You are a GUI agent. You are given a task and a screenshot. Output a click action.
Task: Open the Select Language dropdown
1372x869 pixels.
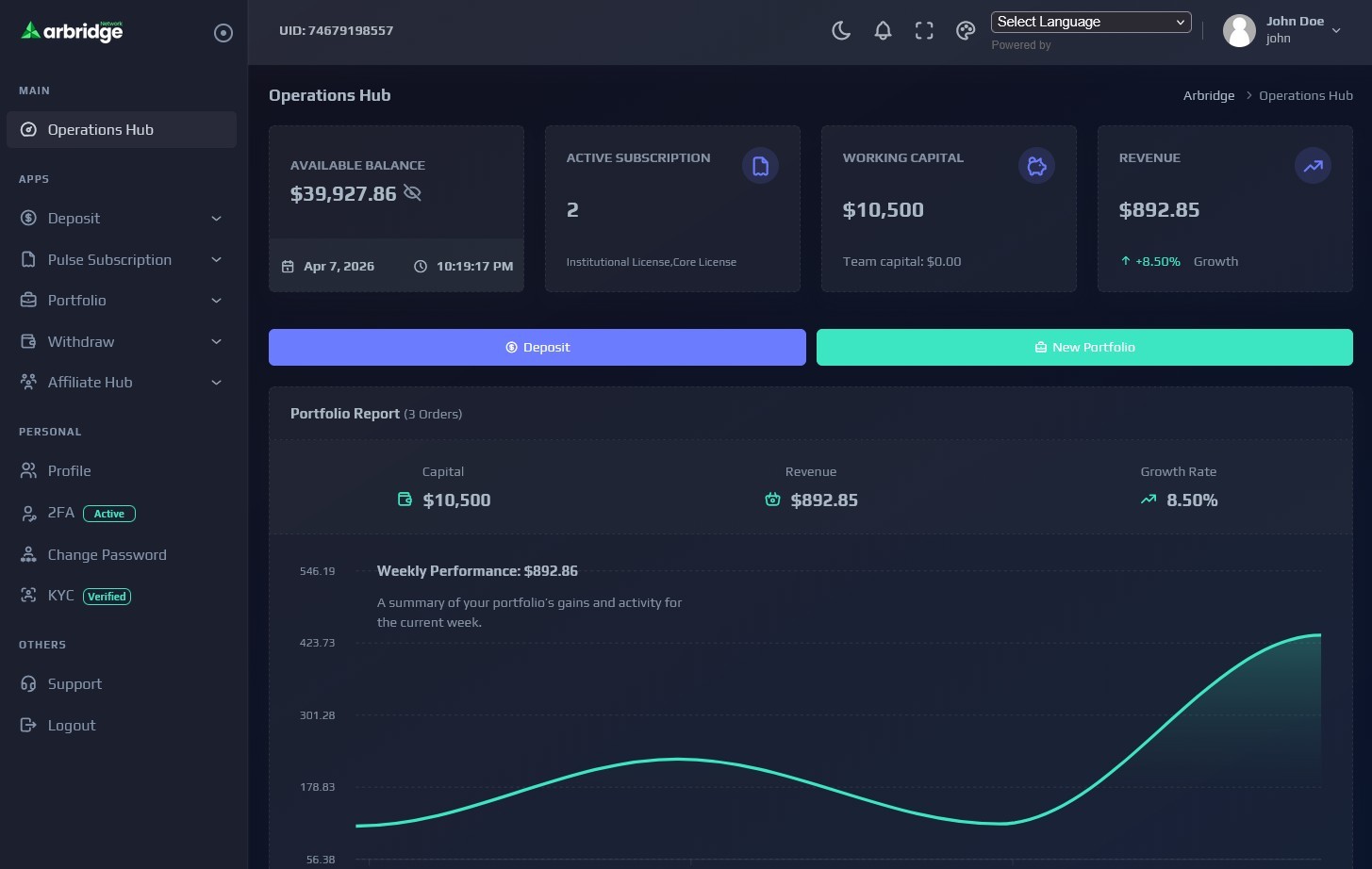click(1090, 22)
